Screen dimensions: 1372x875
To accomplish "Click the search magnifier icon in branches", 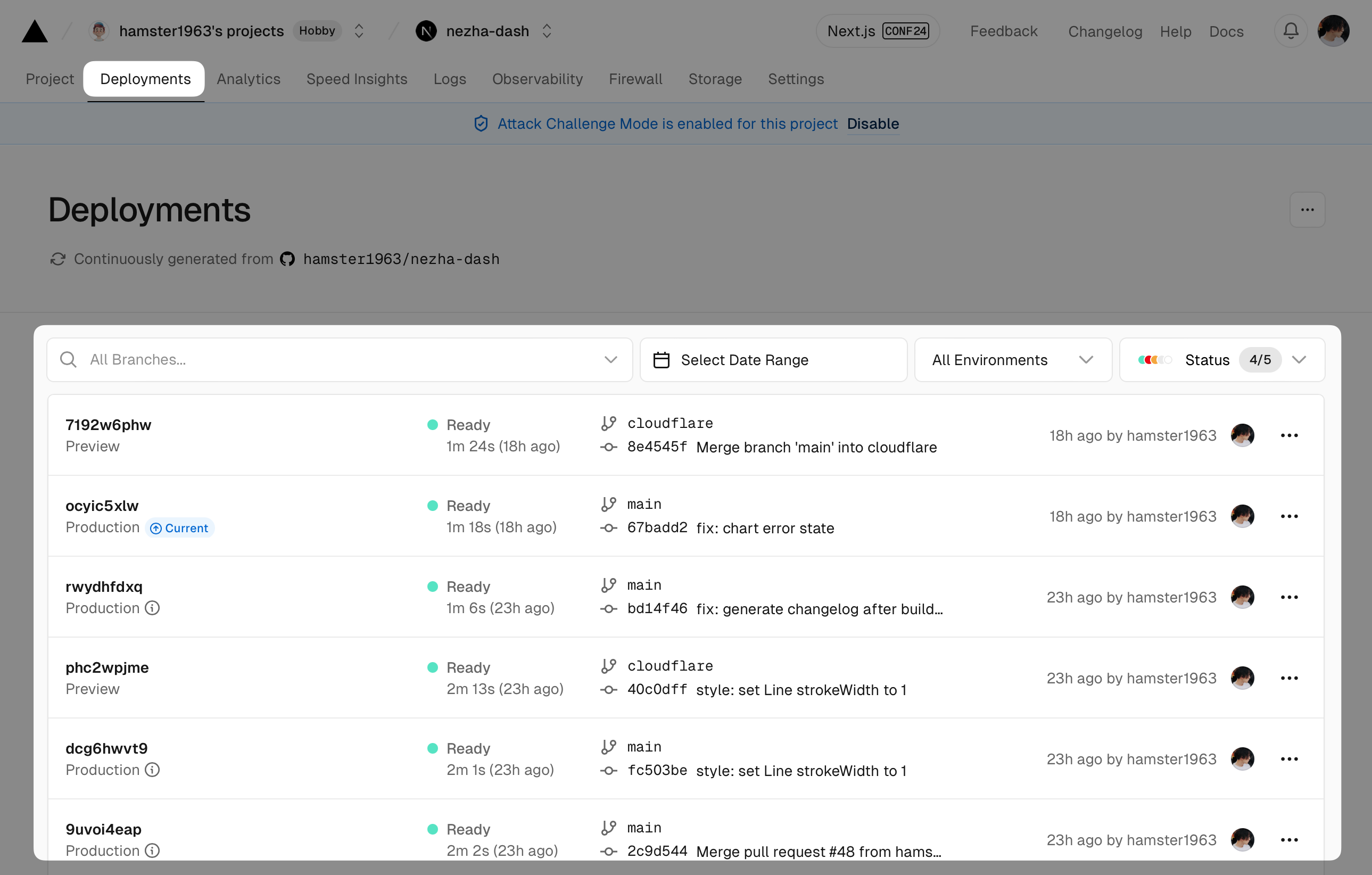I will [68, 359].
